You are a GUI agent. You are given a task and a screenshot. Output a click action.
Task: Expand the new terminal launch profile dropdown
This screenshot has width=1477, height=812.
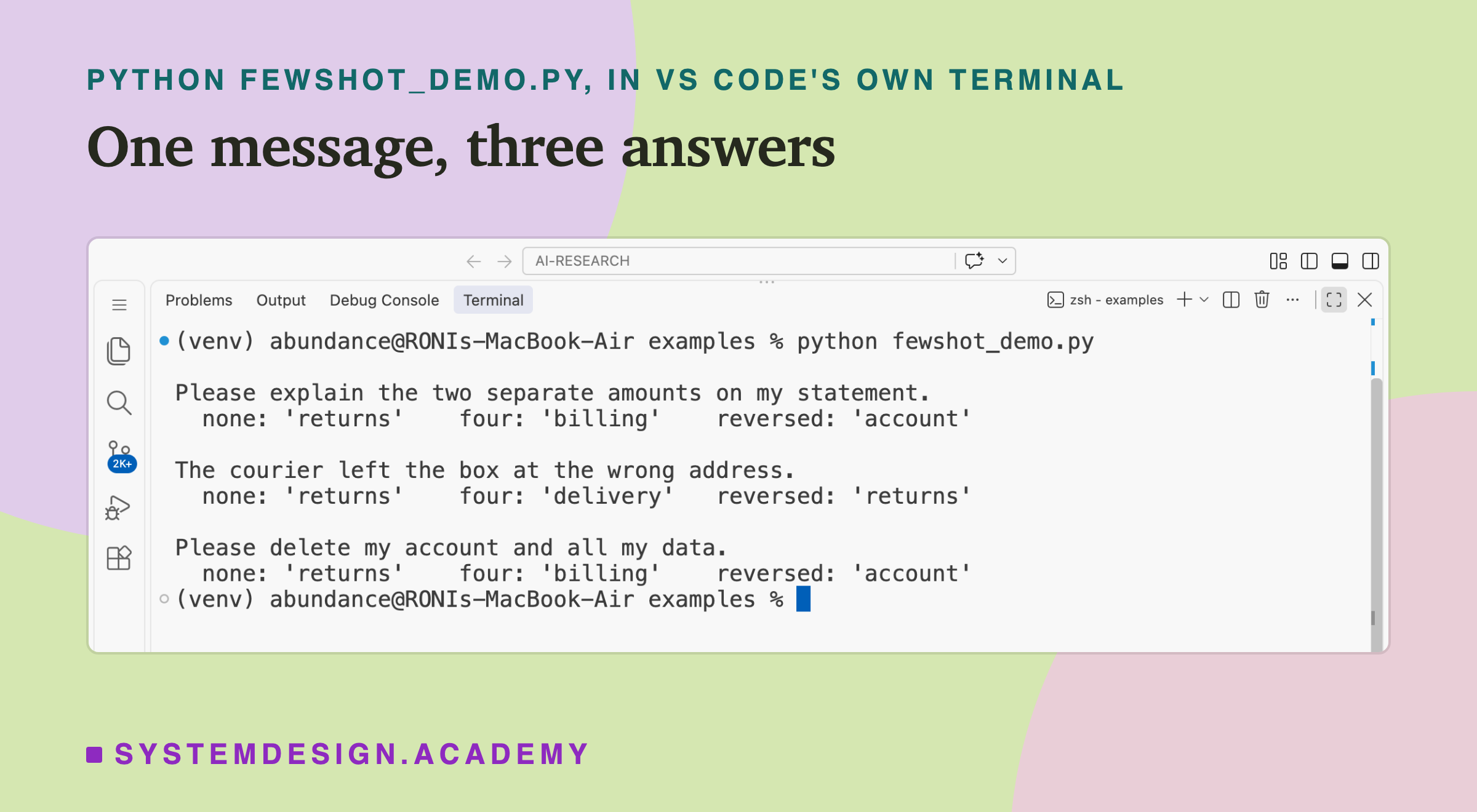1204,300
